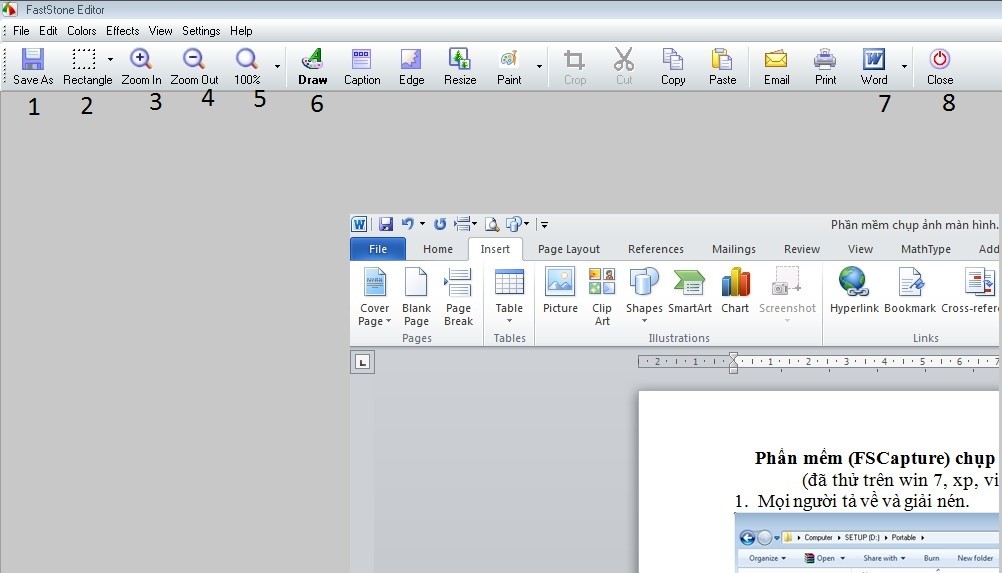Expand the Word output dropdown arrow
The image size is (1002, 573).
click(904, 66)
